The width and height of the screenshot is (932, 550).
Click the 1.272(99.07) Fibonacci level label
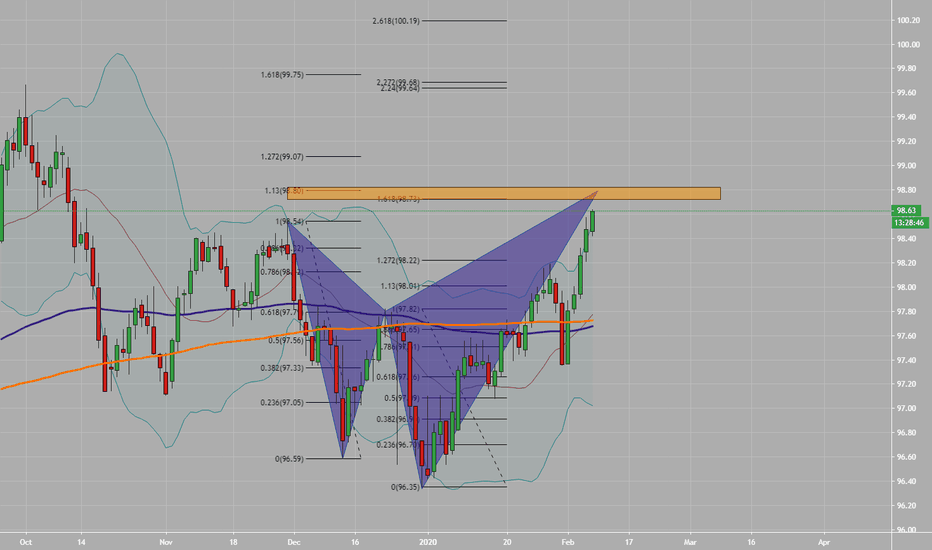pos(282,157)
